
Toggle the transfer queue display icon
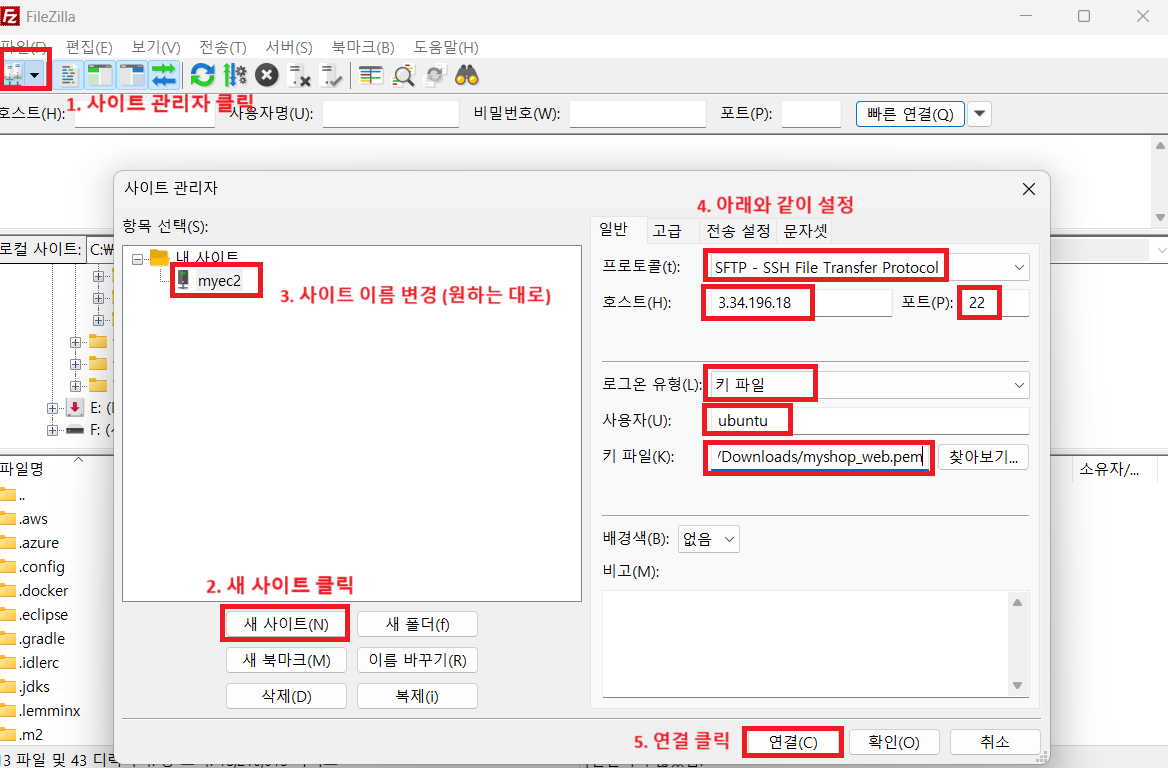[x=164, y=75]
